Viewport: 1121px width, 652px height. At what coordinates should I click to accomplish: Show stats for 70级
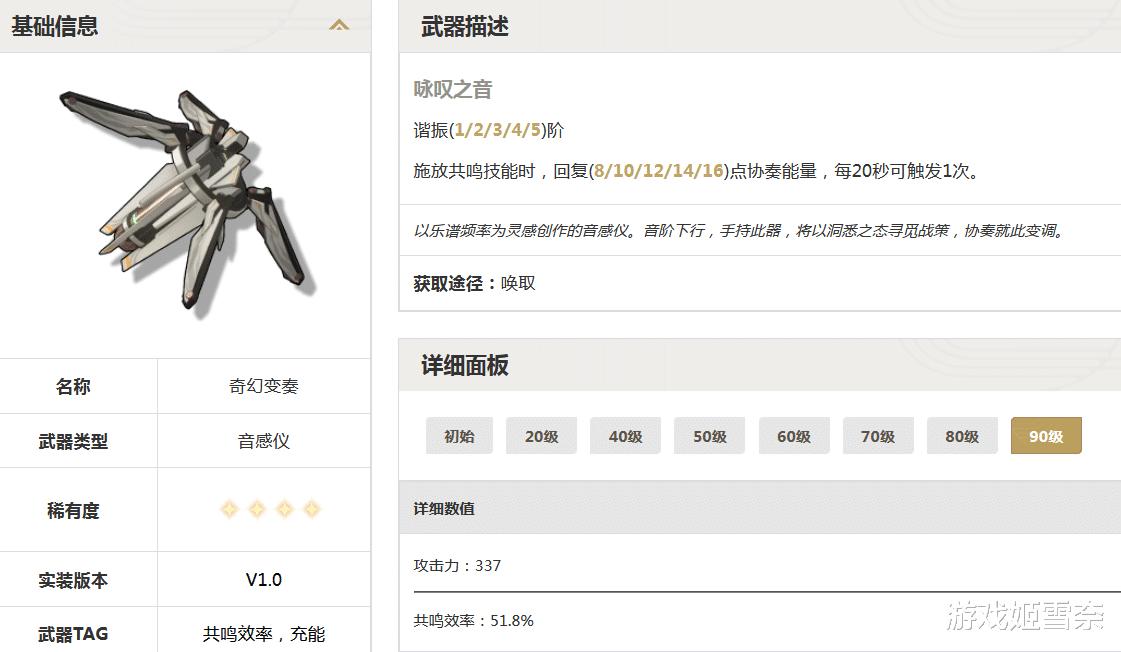tap(878, 436)
